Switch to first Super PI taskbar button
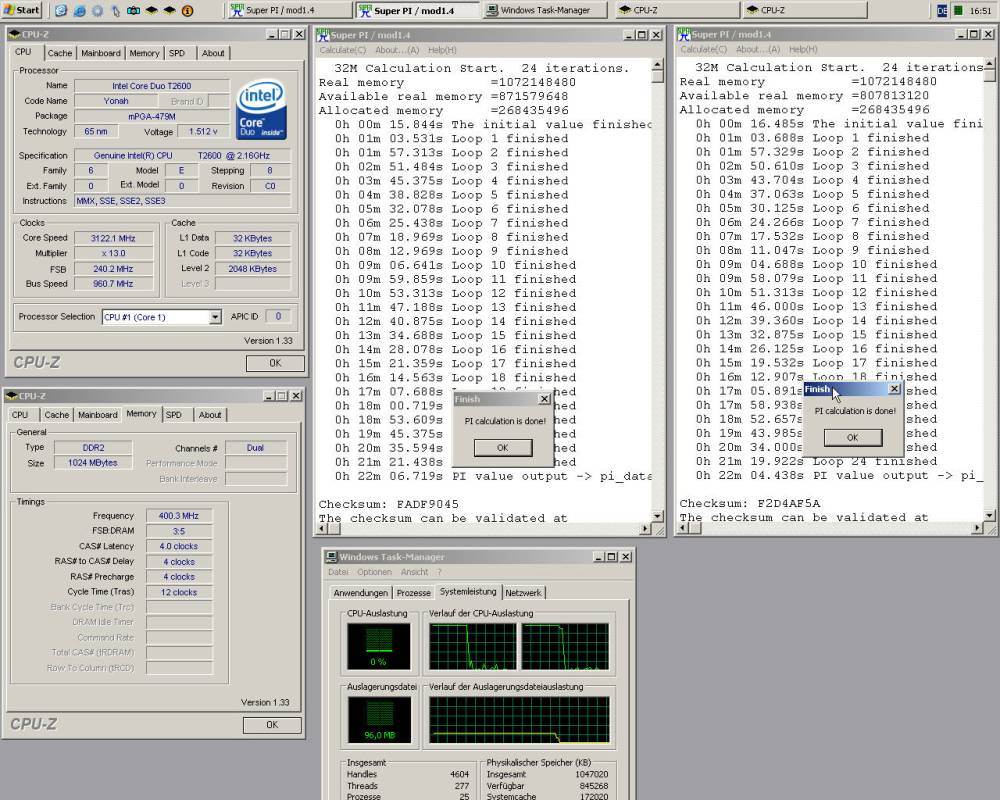Image resolution: width=1000 pixels, height=800 pixels. tap(289, 10)
